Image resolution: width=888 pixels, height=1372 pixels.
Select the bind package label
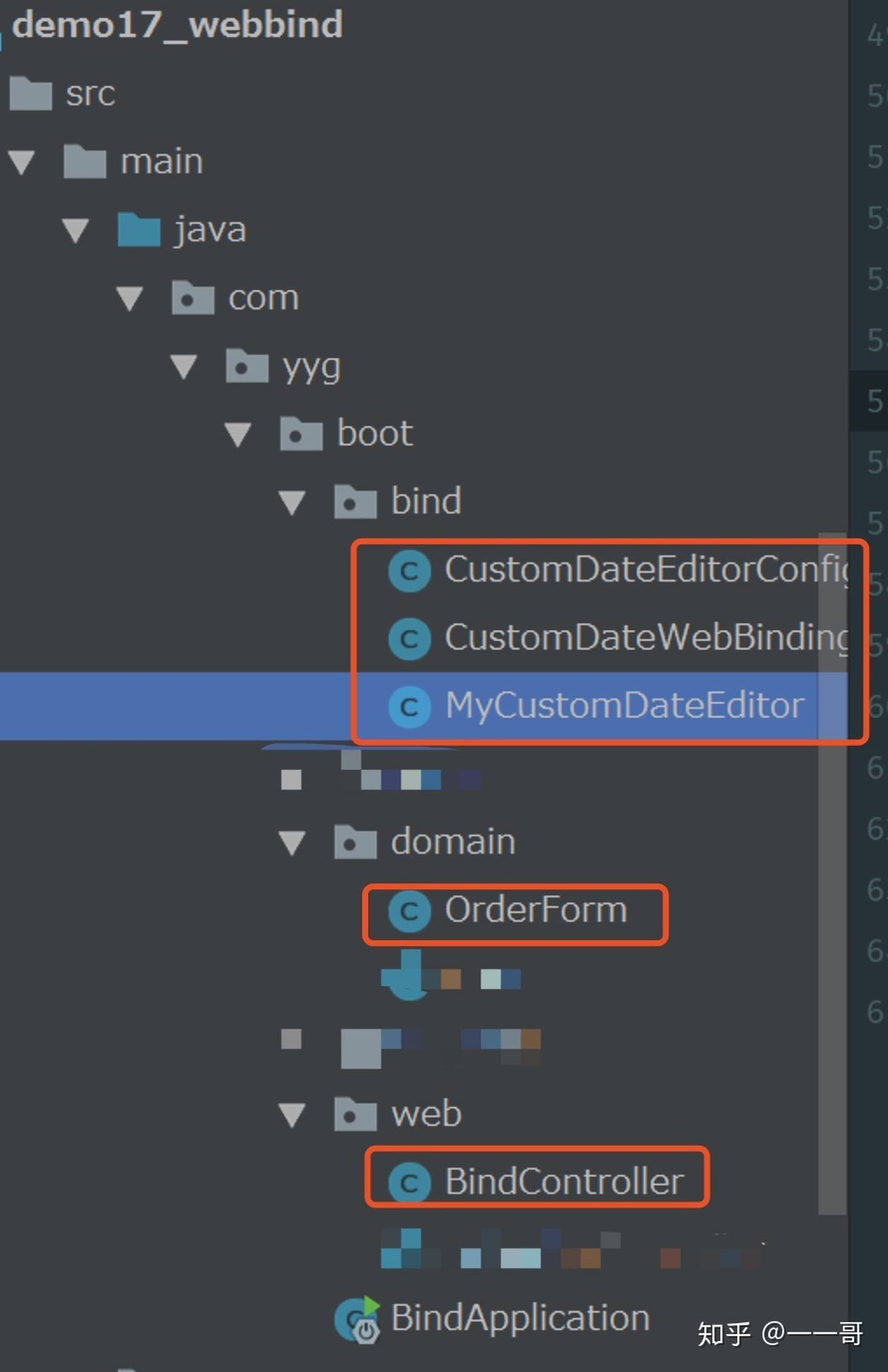coord(427,500)
